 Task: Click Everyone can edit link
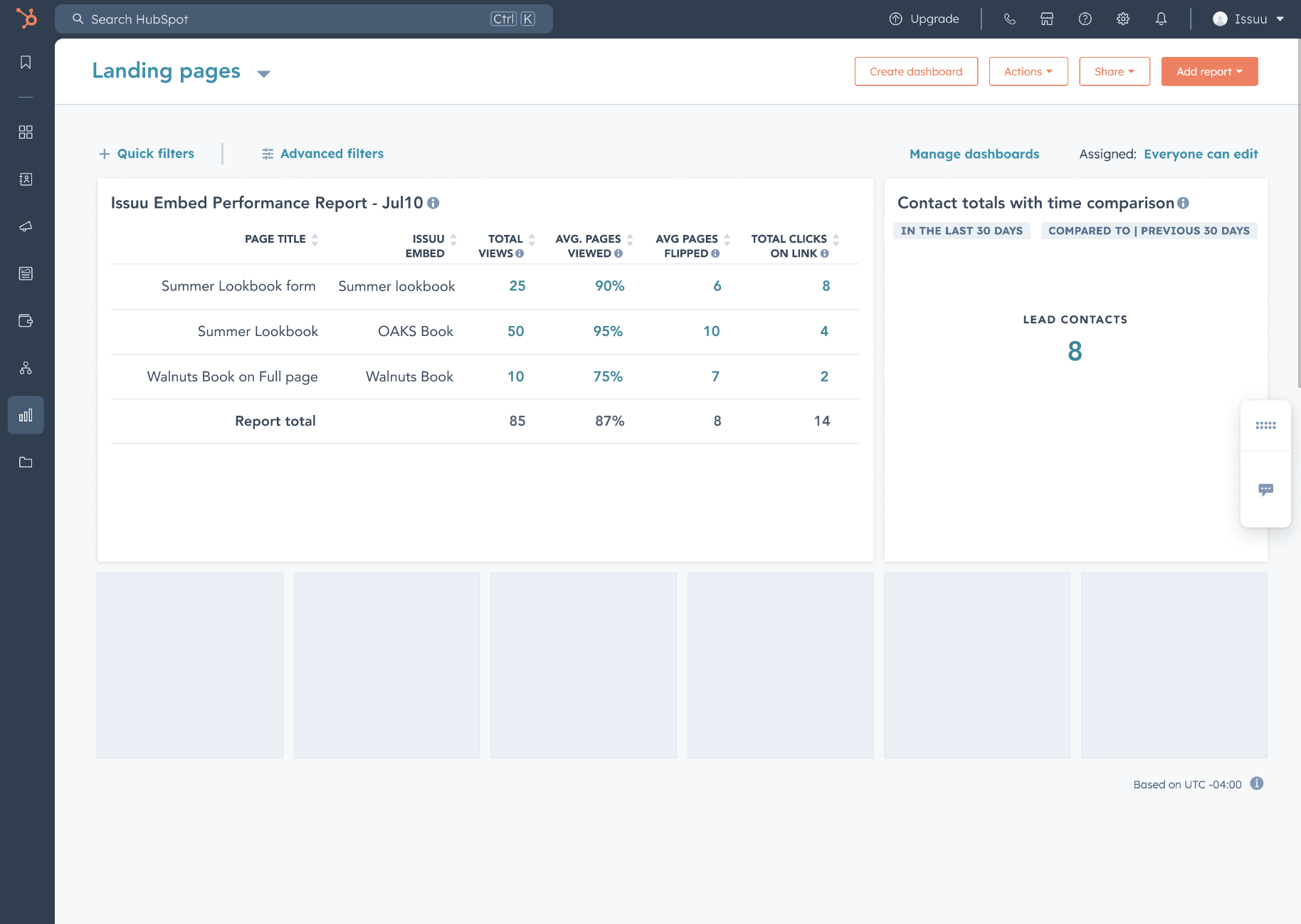(1201, 154)
